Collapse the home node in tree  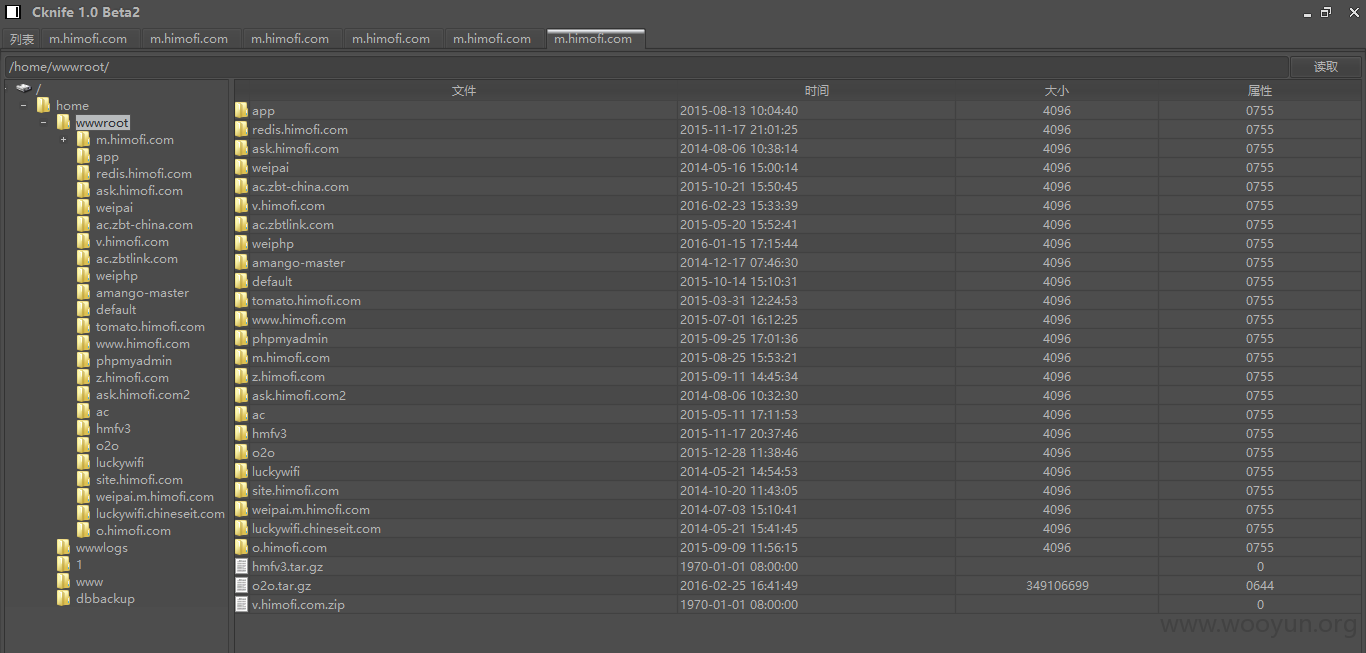23,105
